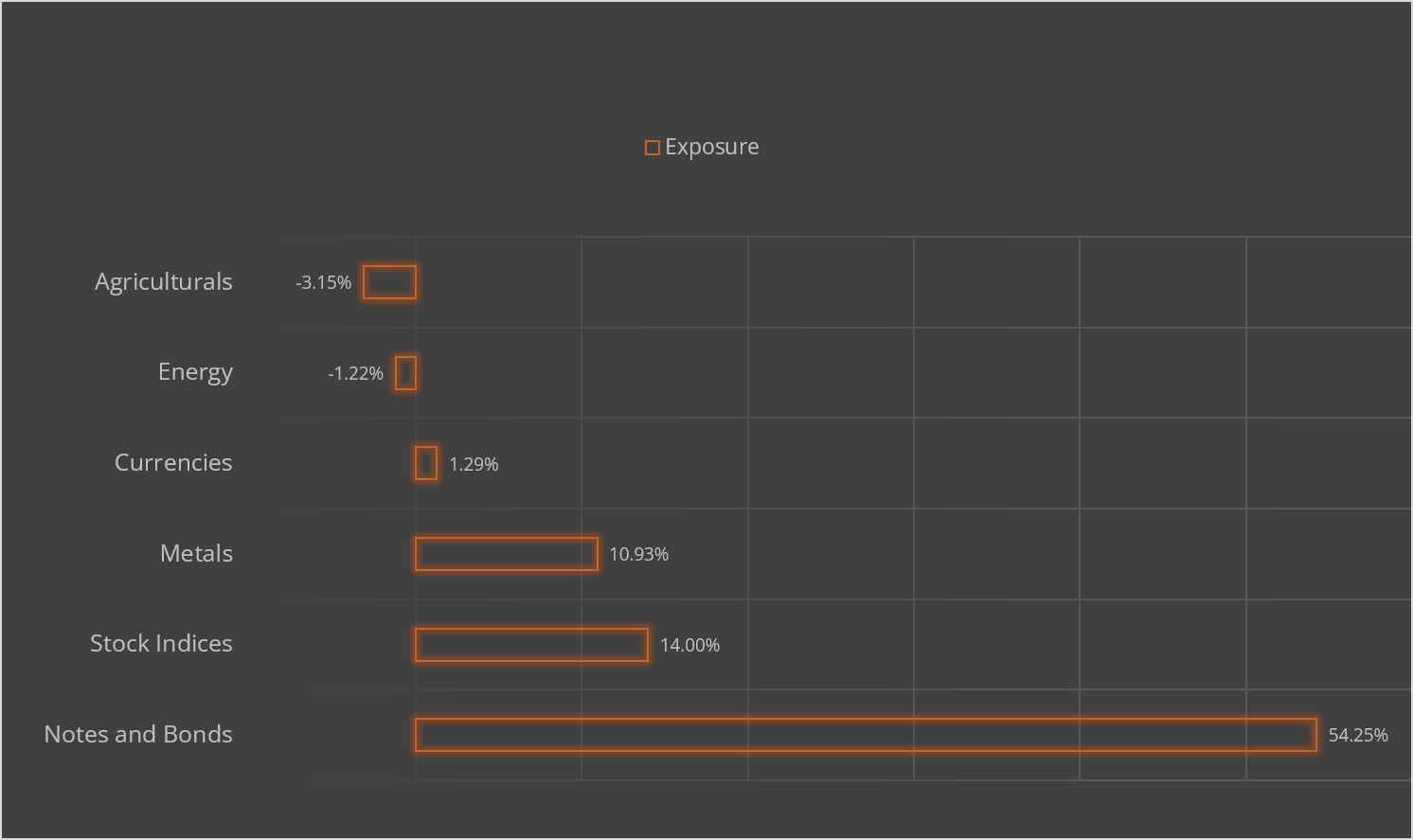Click the -3.15% data label
Image resolution: width=1413 pixels, height=840 pixels.
click(323, 283)
